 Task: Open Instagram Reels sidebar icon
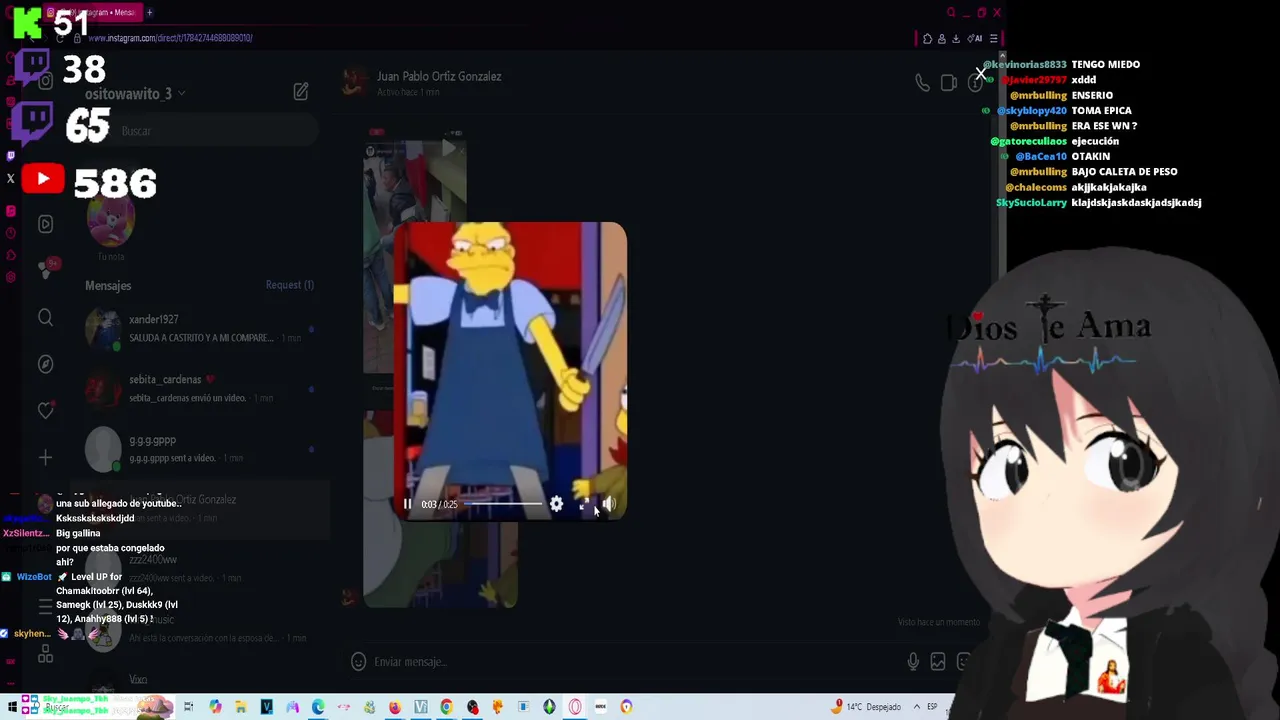point(45,224)
